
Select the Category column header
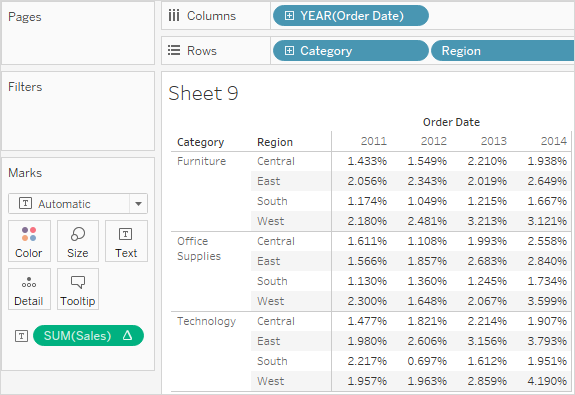point(200,142)
